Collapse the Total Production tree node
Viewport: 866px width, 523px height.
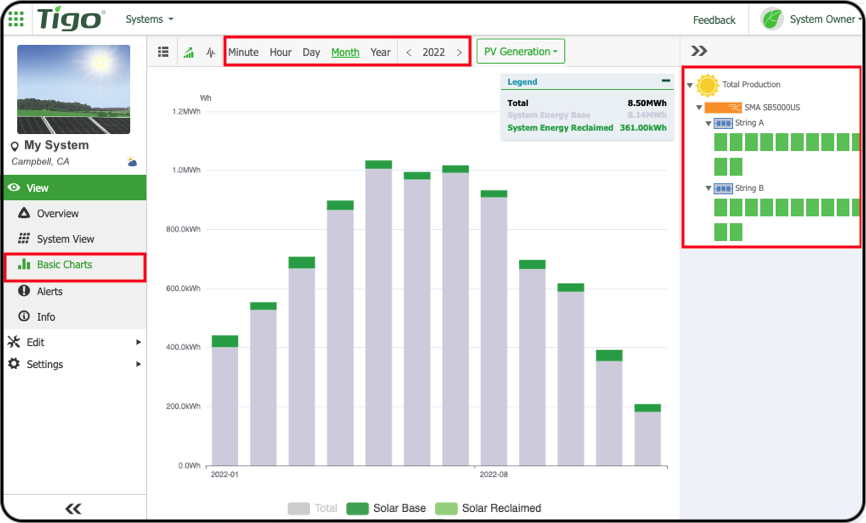click(690, 85)
